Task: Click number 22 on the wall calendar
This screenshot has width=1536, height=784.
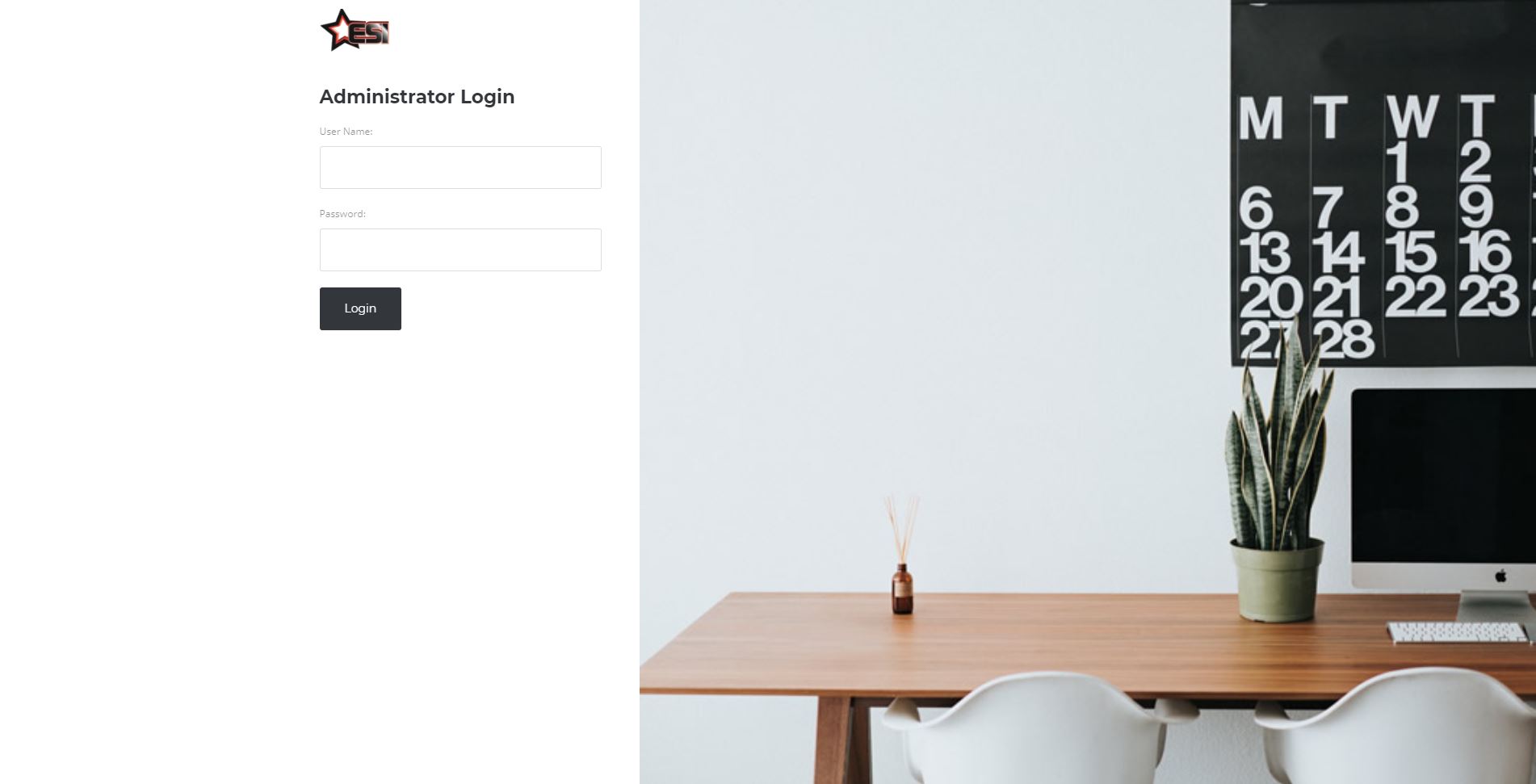Action: click(1415, 296)
